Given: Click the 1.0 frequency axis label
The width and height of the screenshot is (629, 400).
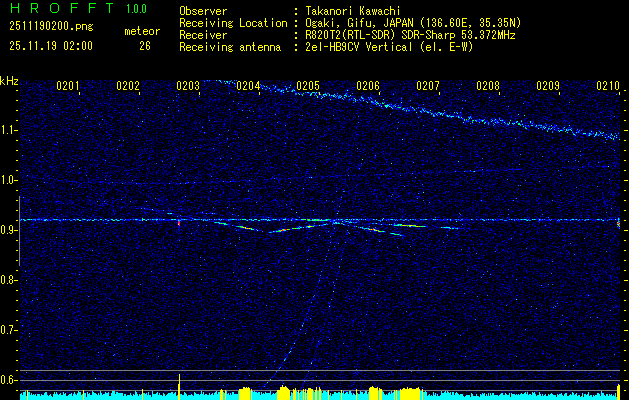Looking at the screenshot, I should point(9,180).
